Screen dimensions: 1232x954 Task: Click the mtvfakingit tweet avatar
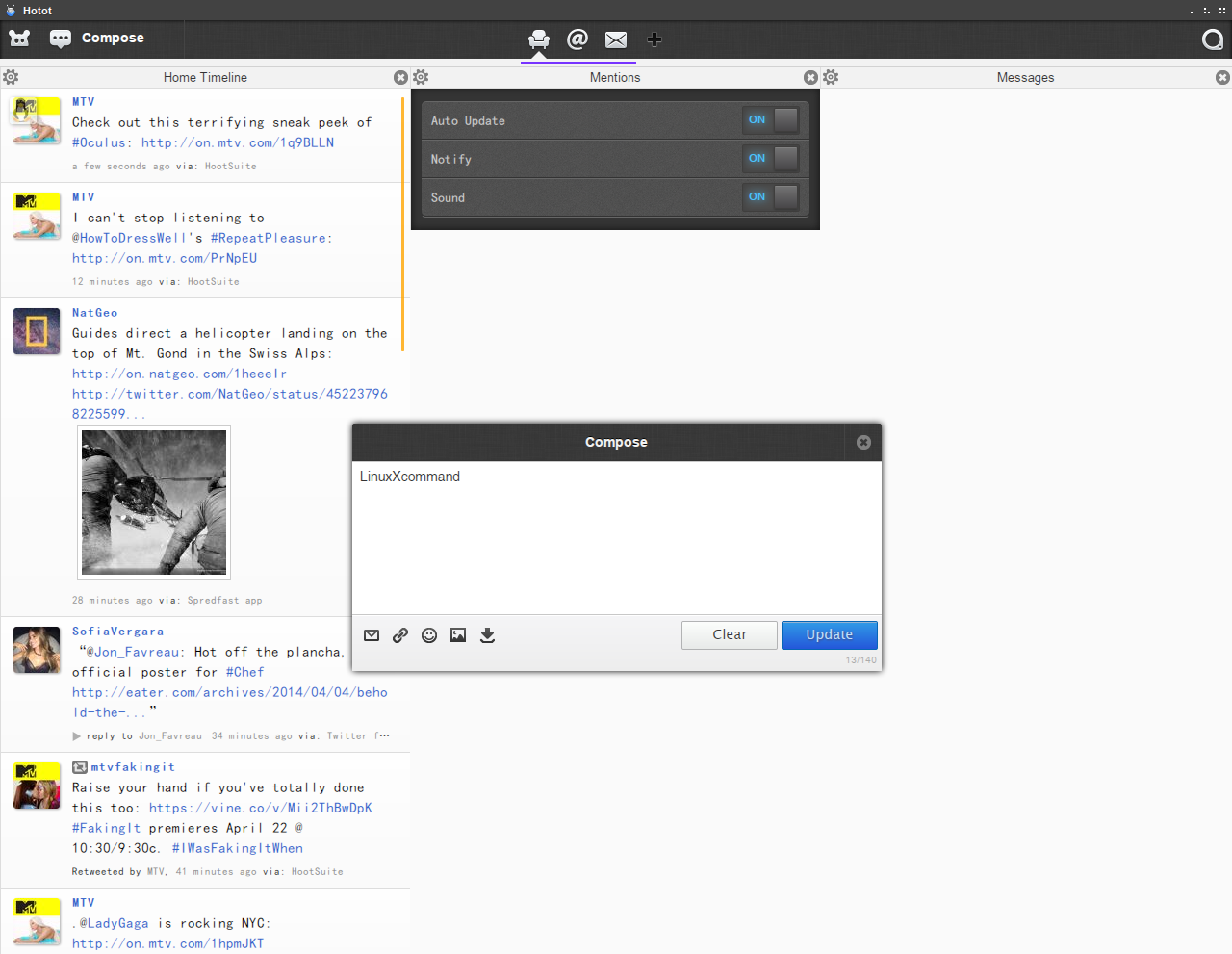37,786
